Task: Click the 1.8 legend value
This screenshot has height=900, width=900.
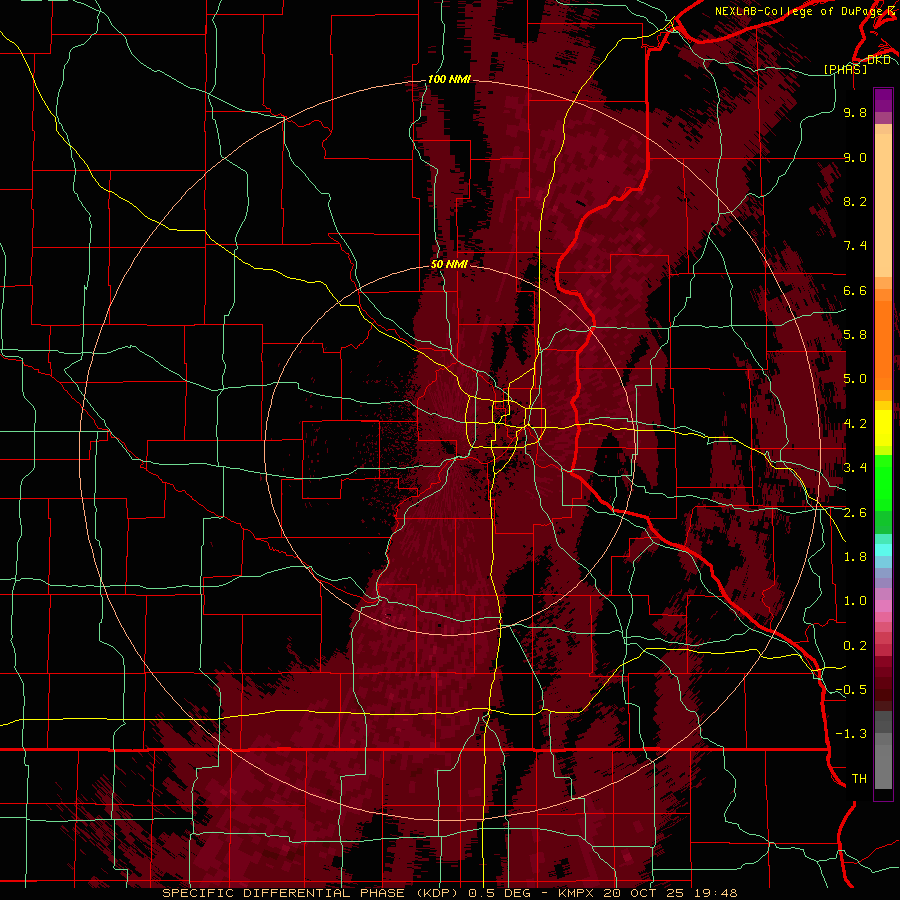Action: point(855,557)
